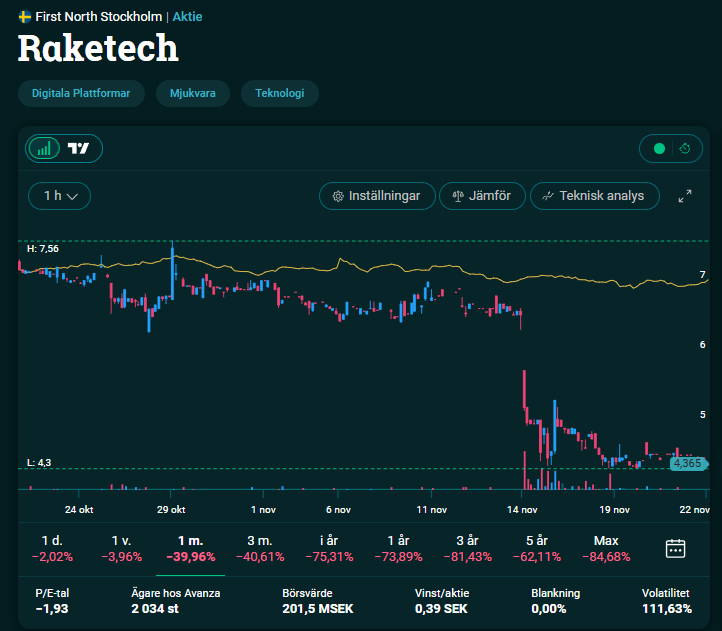Open the Digitala Plattformar tag
The height and width of the screenshot is (631, 722).
coord(81,93)
